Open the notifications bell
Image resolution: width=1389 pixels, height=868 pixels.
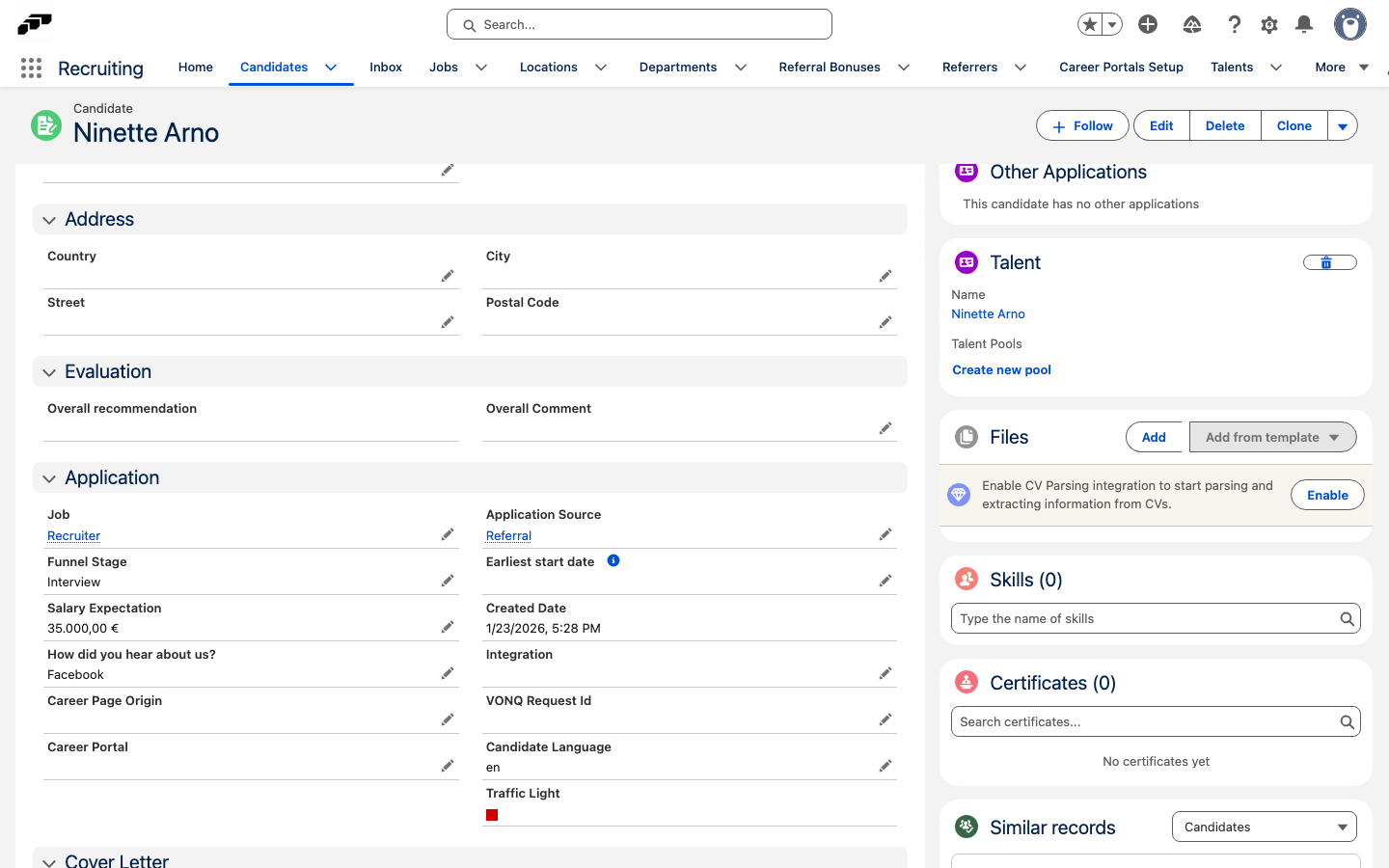click(x=1304, y=24)
